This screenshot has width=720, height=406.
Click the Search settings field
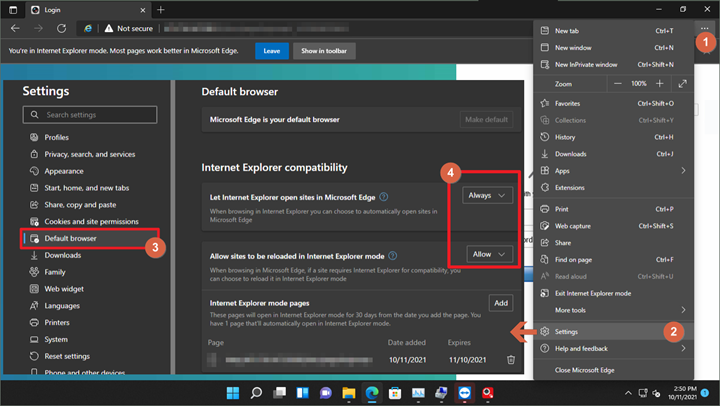90,115
